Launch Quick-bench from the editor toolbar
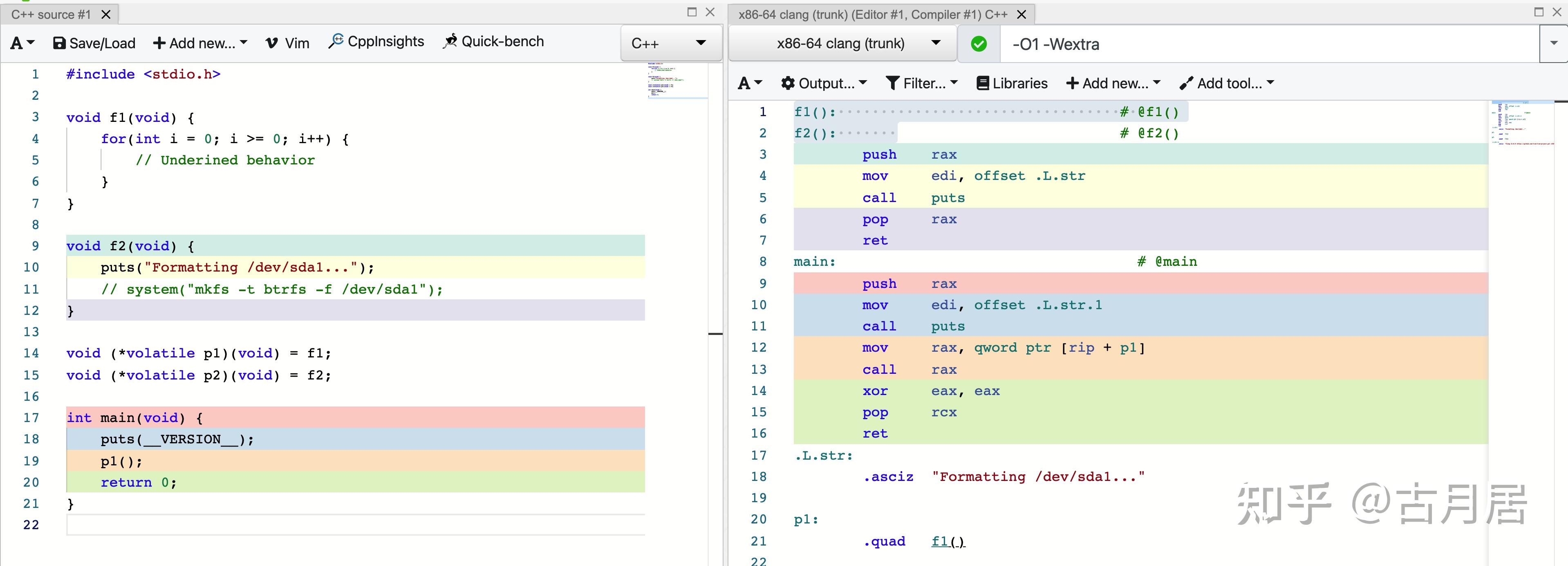 [x=494, y=41]
